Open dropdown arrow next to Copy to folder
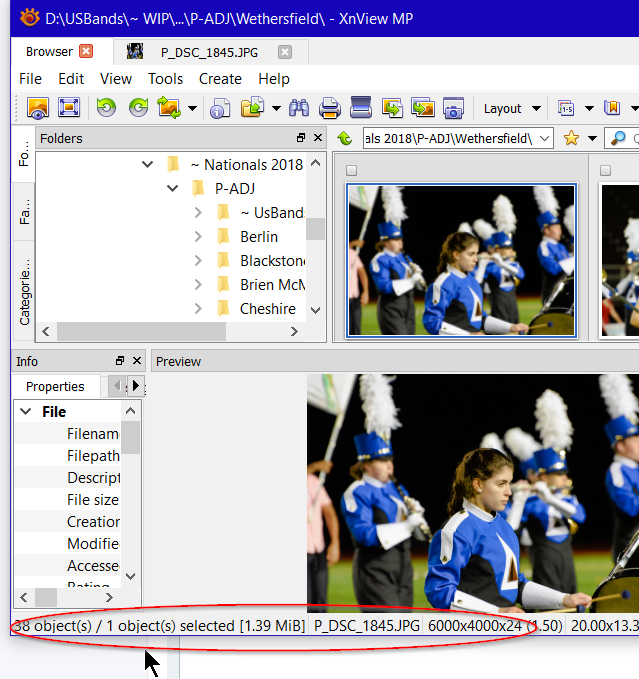 [276, 108]
